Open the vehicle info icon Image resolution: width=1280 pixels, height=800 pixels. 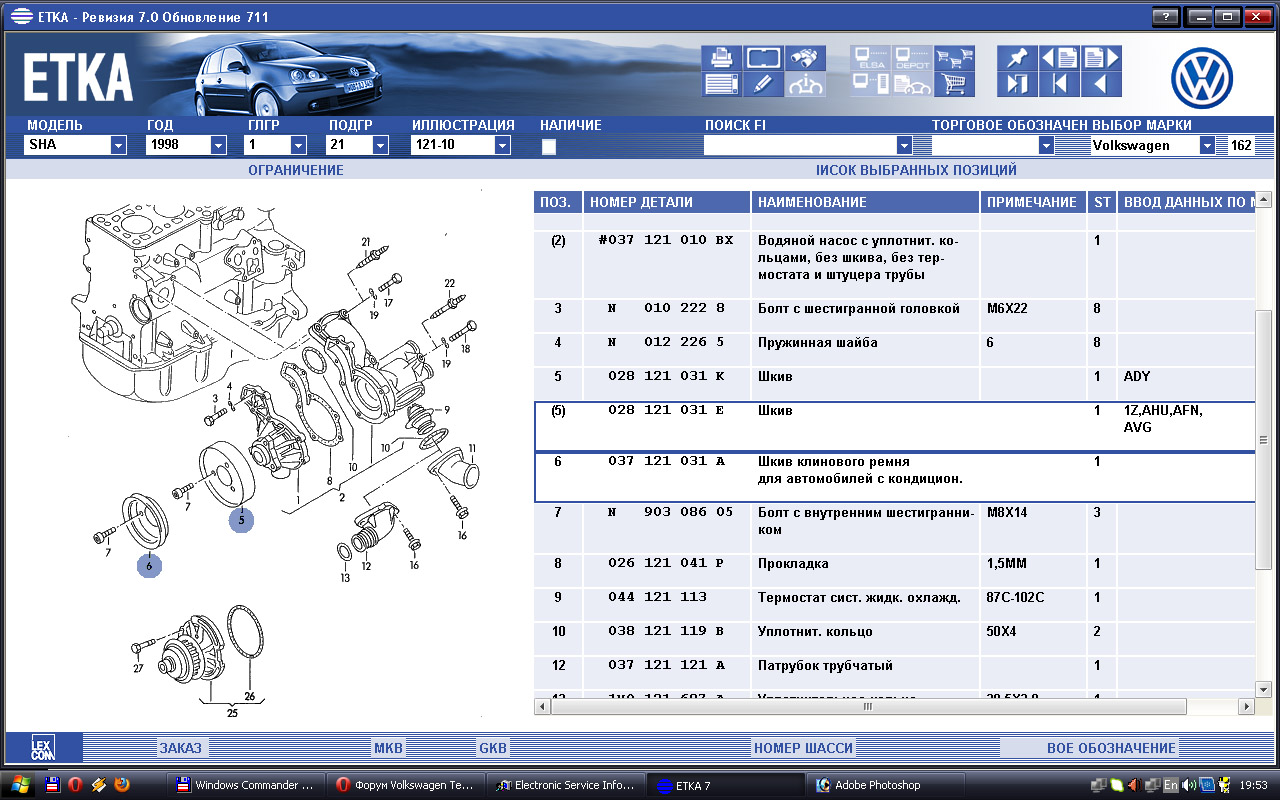[806, 84]
